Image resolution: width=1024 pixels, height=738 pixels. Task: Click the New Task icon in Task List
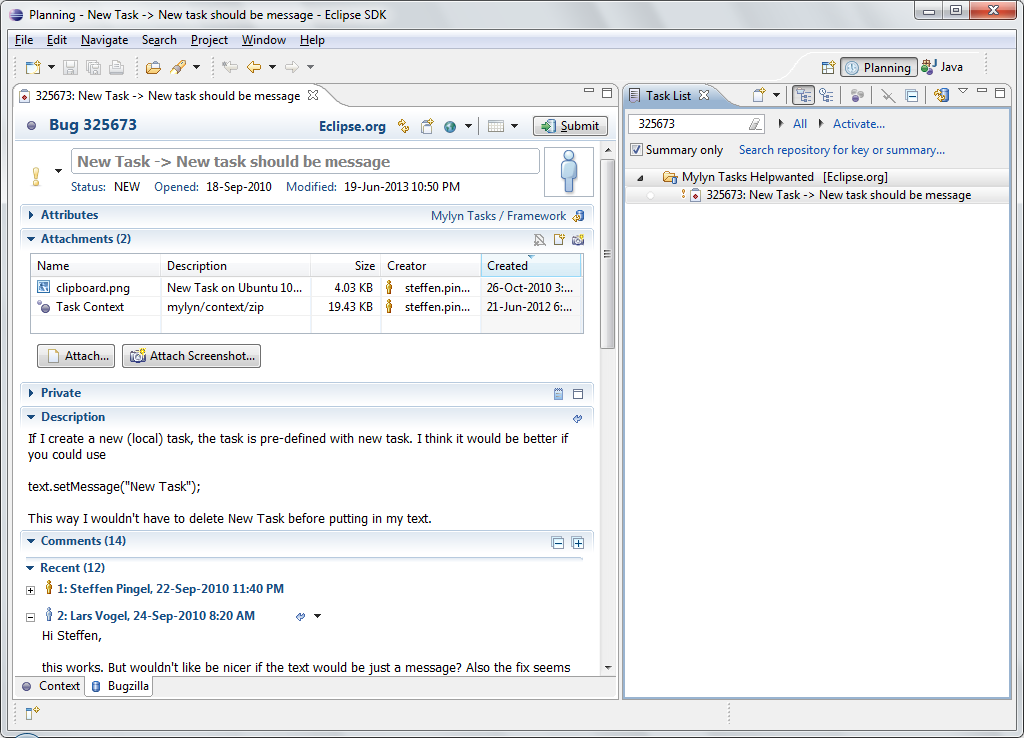click(758, 95)
